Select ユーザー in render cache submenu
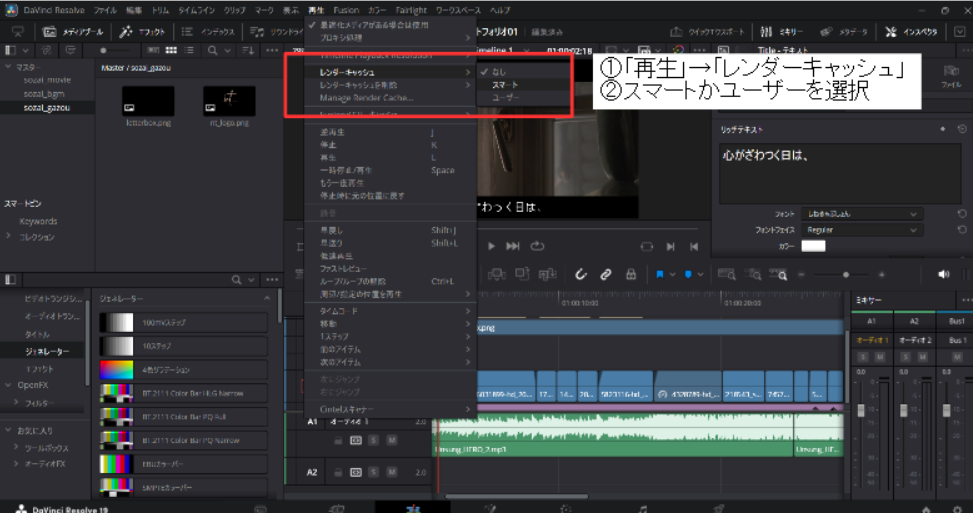 [x=506, y=97]
